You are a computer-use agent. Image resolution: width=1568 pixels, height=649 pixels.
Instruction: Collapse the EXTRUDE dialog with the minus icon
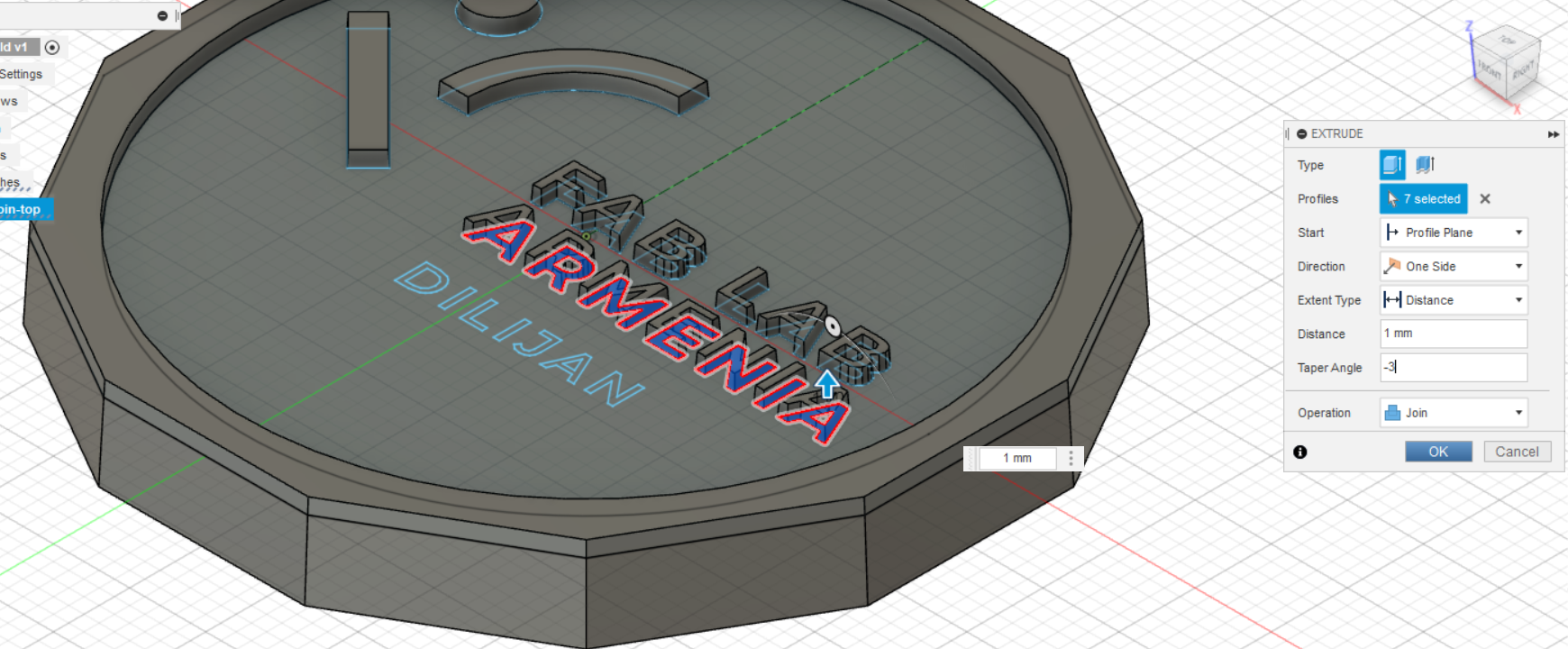pyautogui.click(x=1301, y=134)
